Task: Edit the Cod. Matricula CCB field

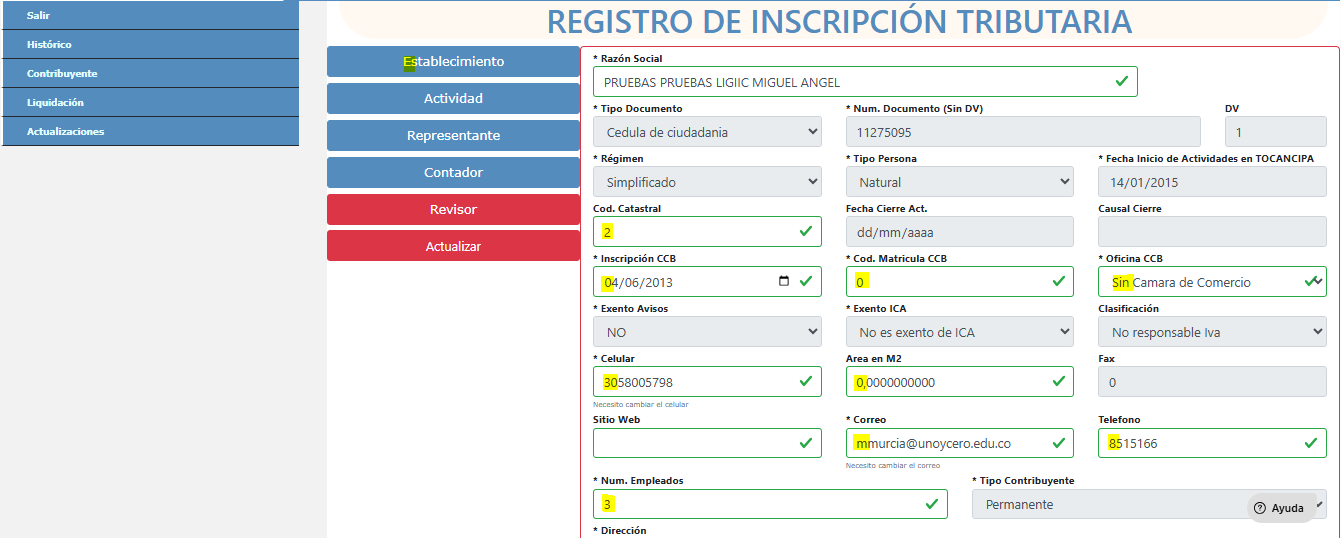Action: pyautogui.click(x=960, y=282)
